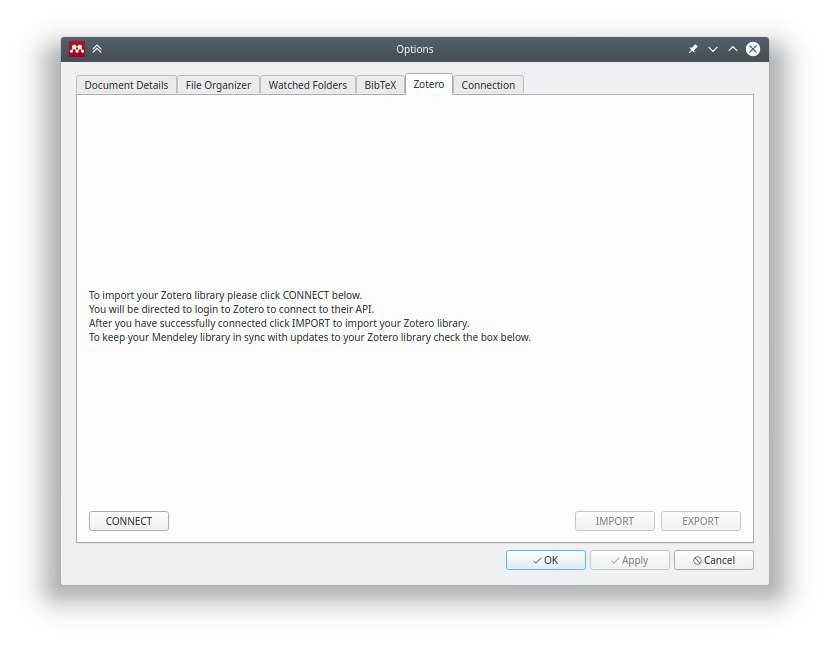The width and height of the screenshot is (830, 646).
Task: Select the Zotero tab
Action: pyautogui.click(x=429, y=84)
